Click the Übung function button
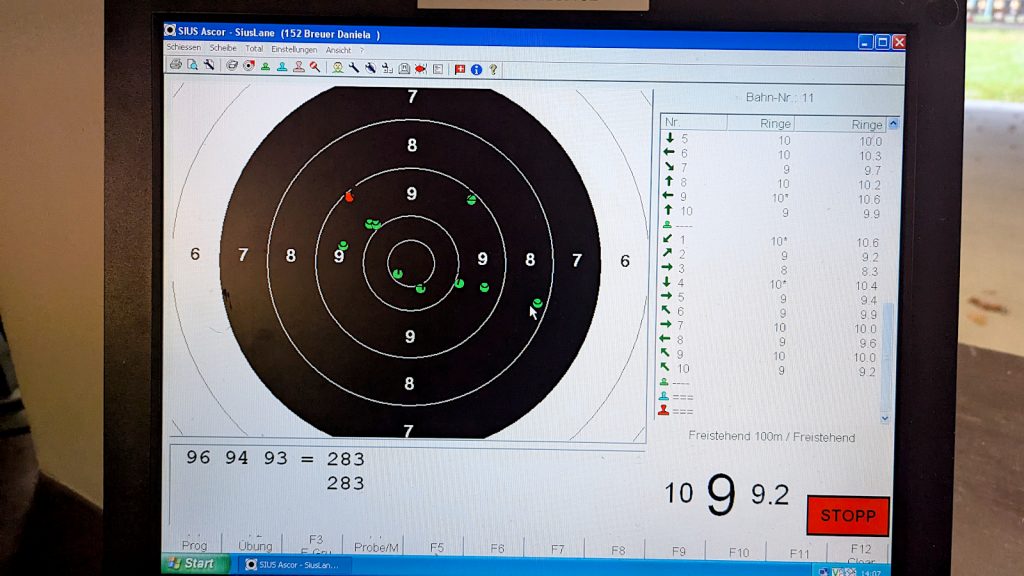 click(x=255, y=546)
